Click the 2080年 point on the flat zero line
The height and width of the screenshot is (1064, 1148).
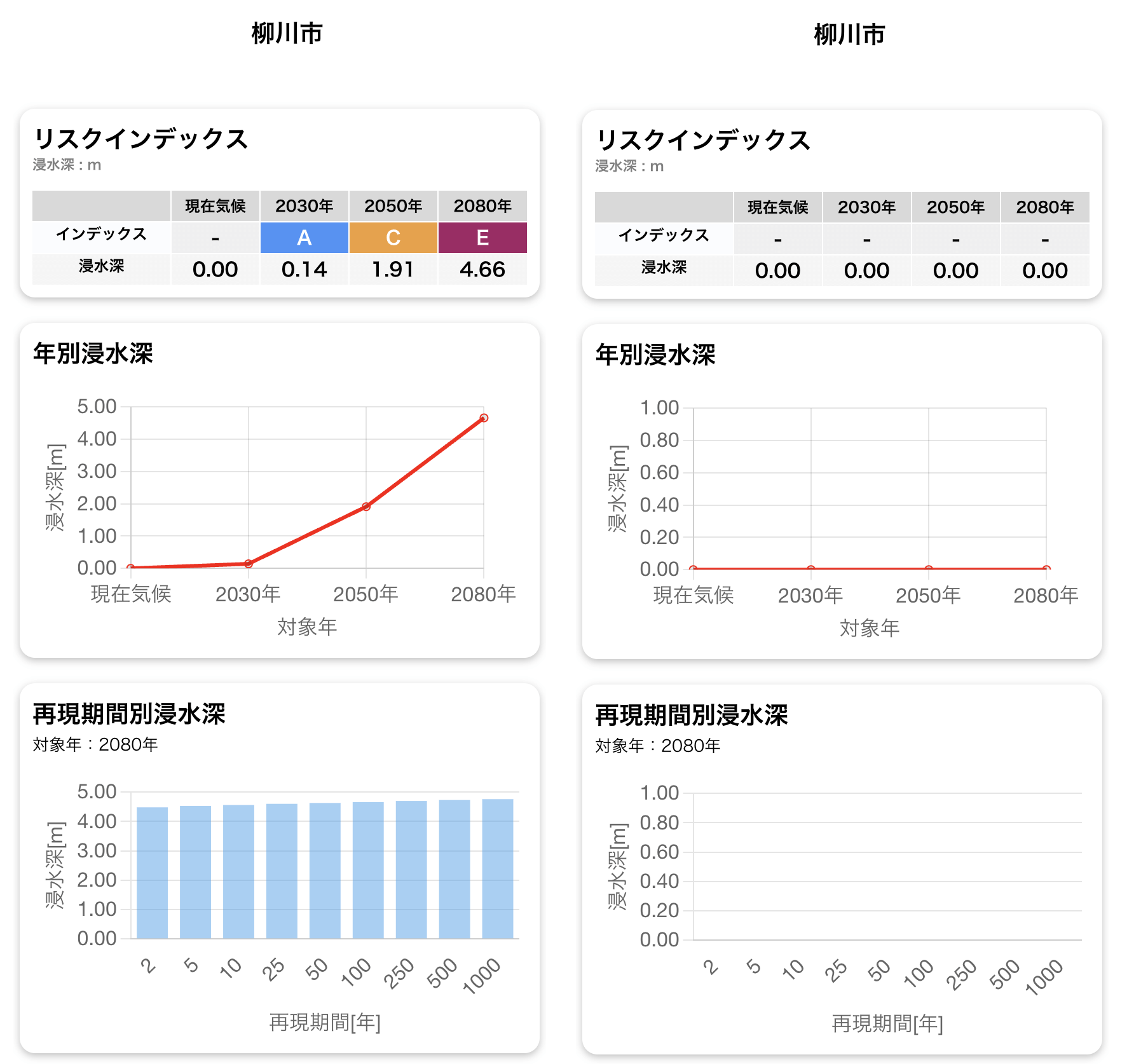click(1046, 569)
